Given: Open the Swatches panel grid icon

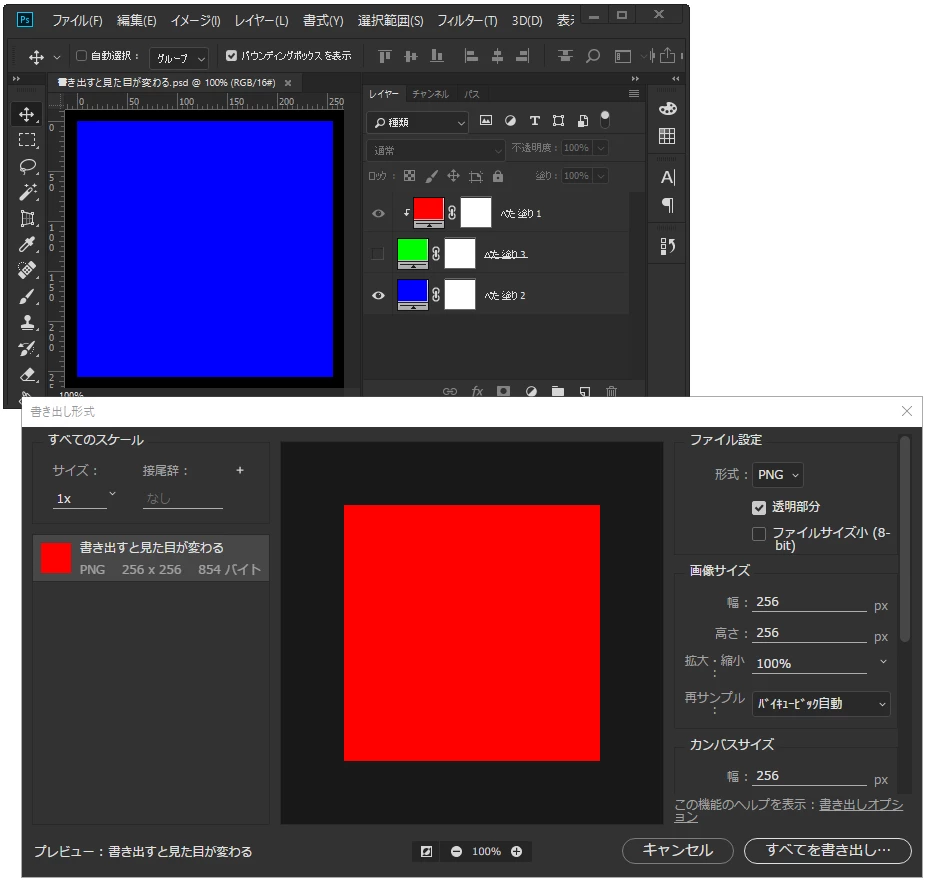Looking at the screenshot, I should [x=667, y=137].
